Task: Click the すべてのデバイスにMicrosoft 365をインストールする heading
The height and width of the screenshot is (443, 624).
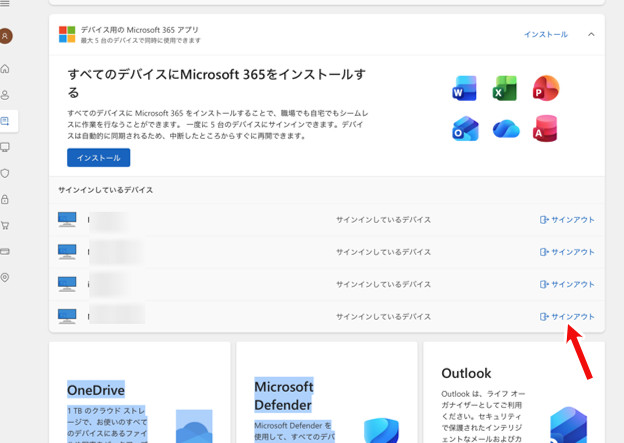Action: [x=217, y=83]
